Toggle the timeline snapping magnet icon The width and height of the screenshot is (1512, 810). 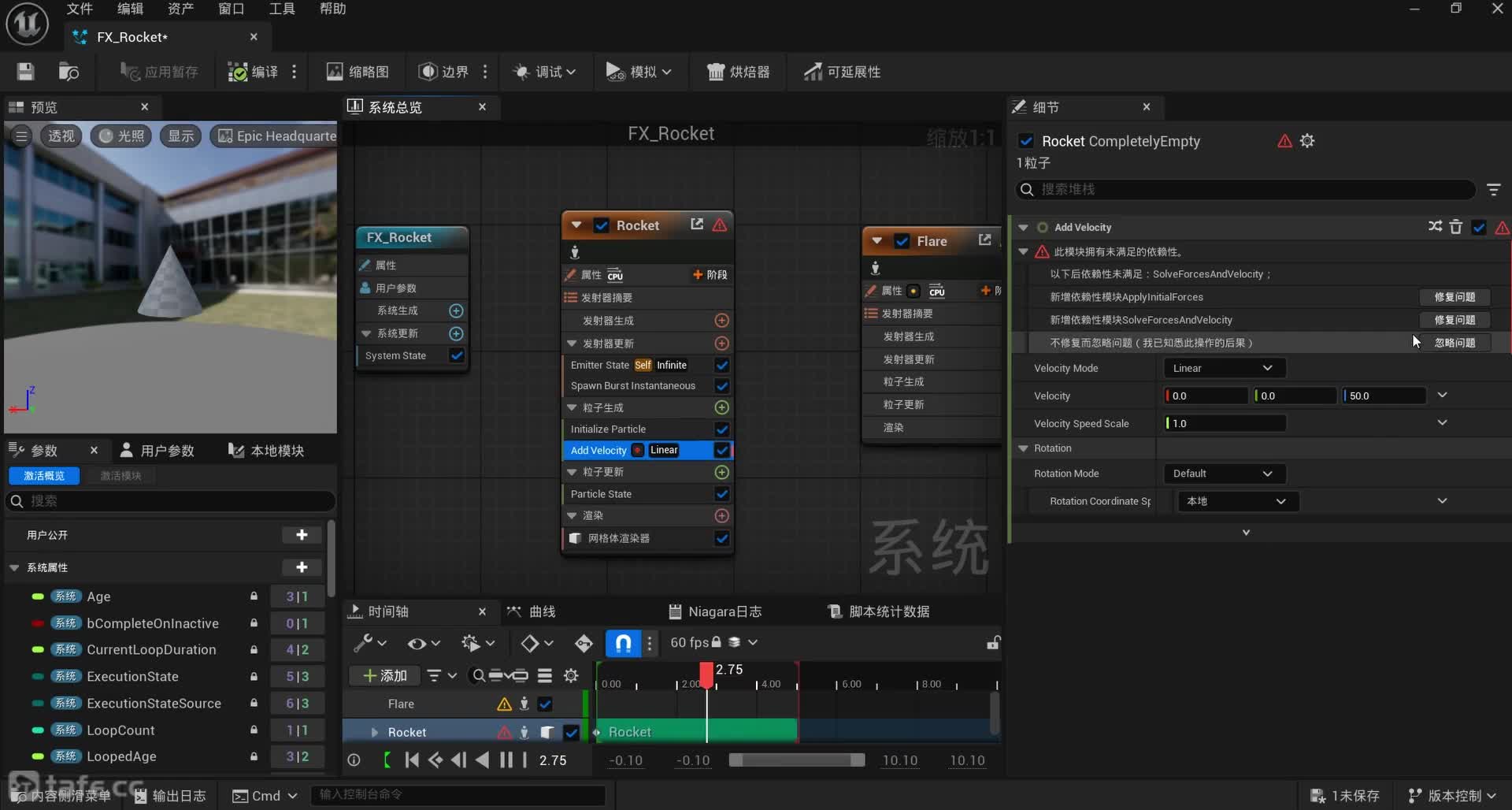pyautogui.click(x=622, y=643)
